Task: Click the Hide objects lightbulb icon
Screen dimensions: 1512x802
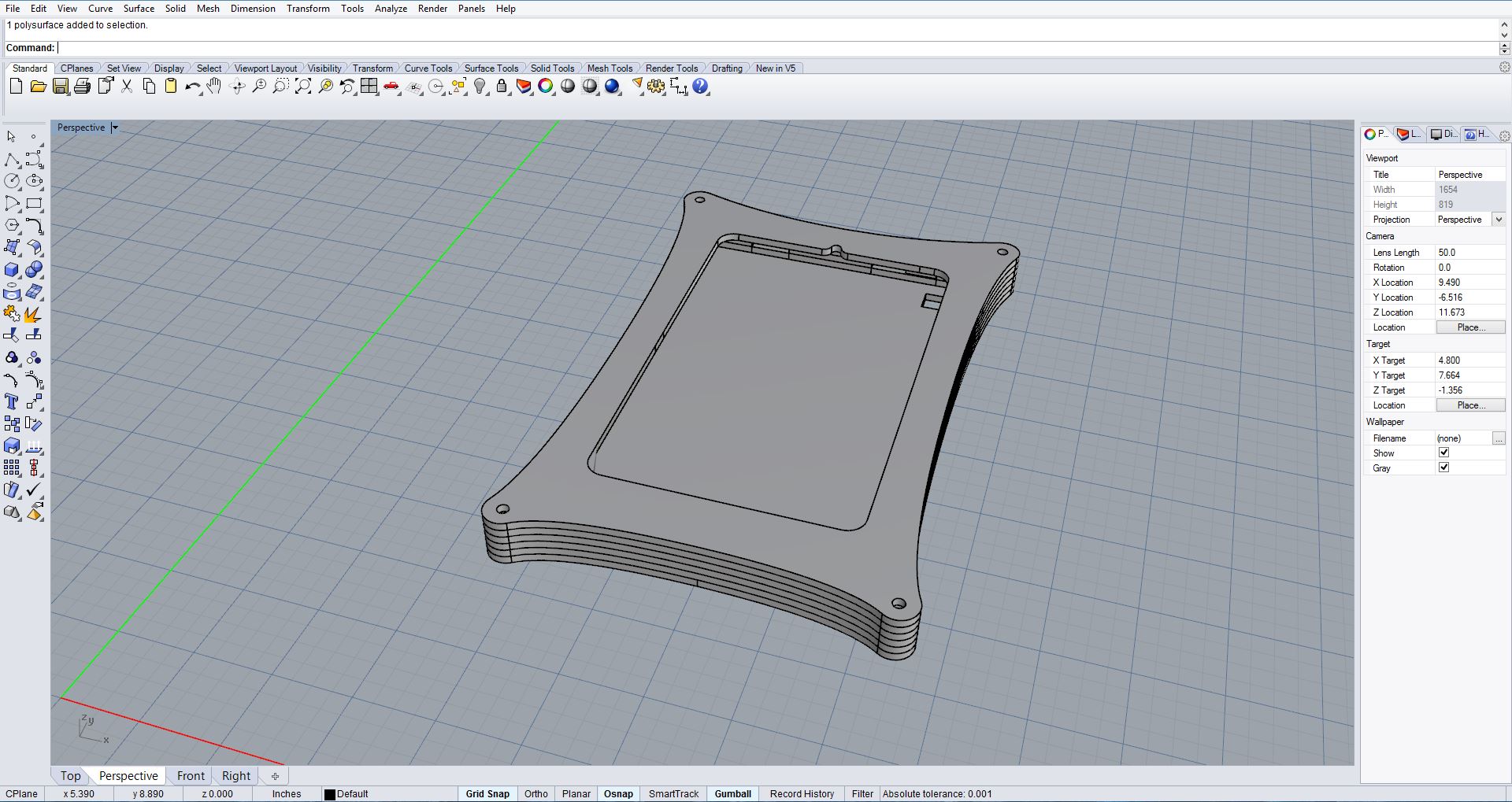Action: click(480, 87)
